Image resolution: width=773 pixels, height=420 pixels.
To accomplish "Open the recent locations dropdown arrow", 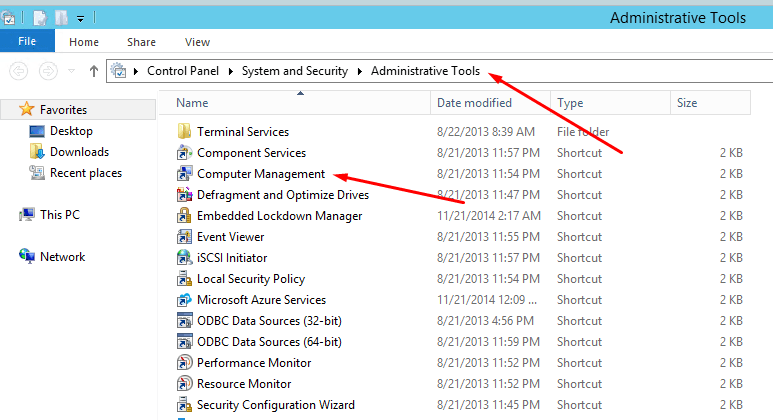I will click(71, 71).
